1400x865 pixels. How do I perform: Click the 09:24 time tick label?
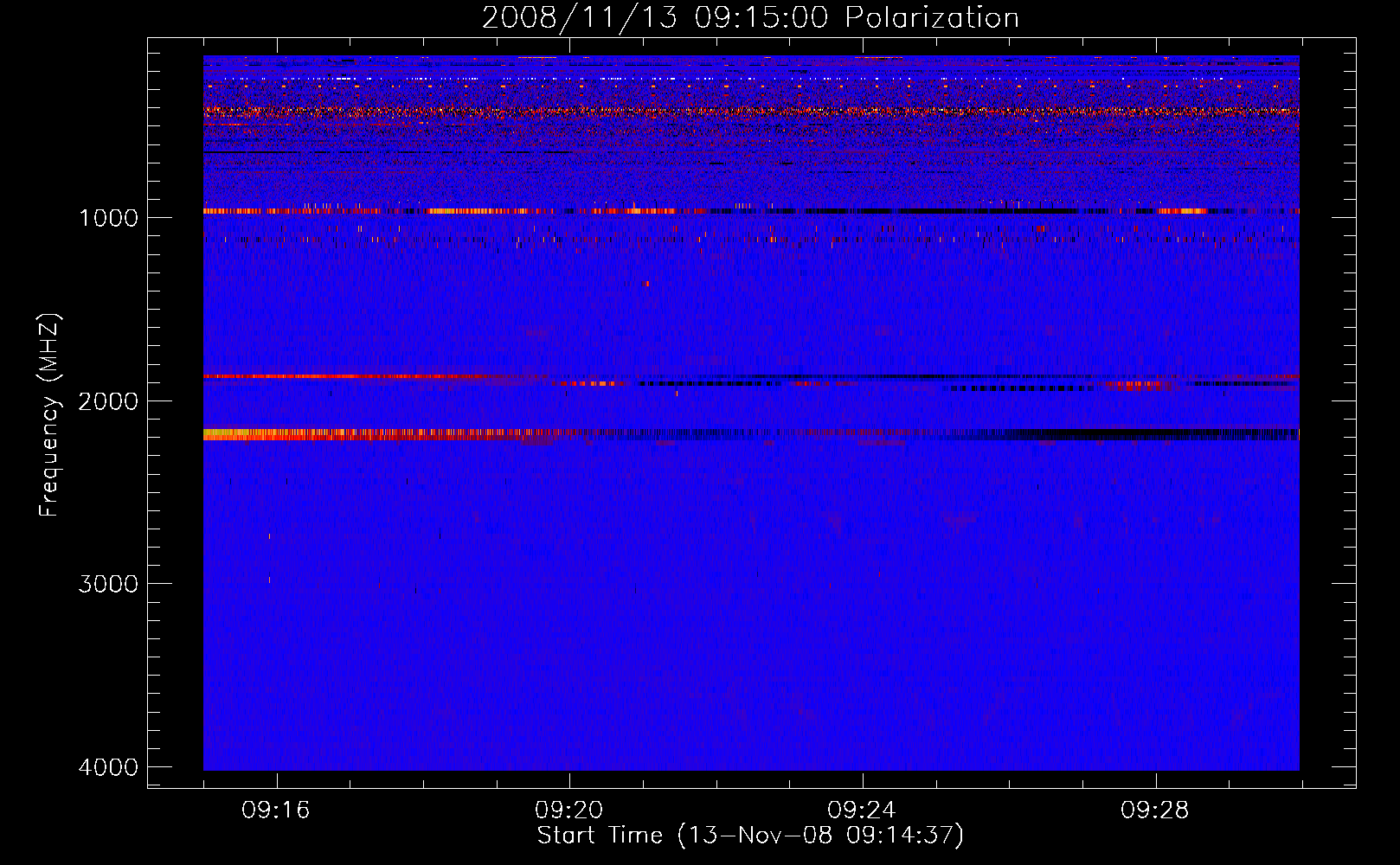pyautogui.click(x=862, y=811)
